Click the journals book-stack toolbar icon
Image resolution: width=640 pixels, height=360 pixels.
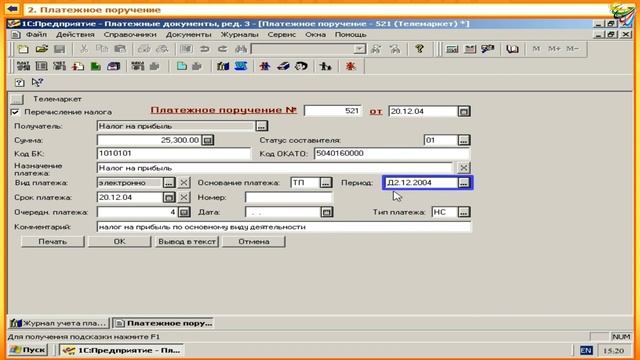(x=223, y=66)
